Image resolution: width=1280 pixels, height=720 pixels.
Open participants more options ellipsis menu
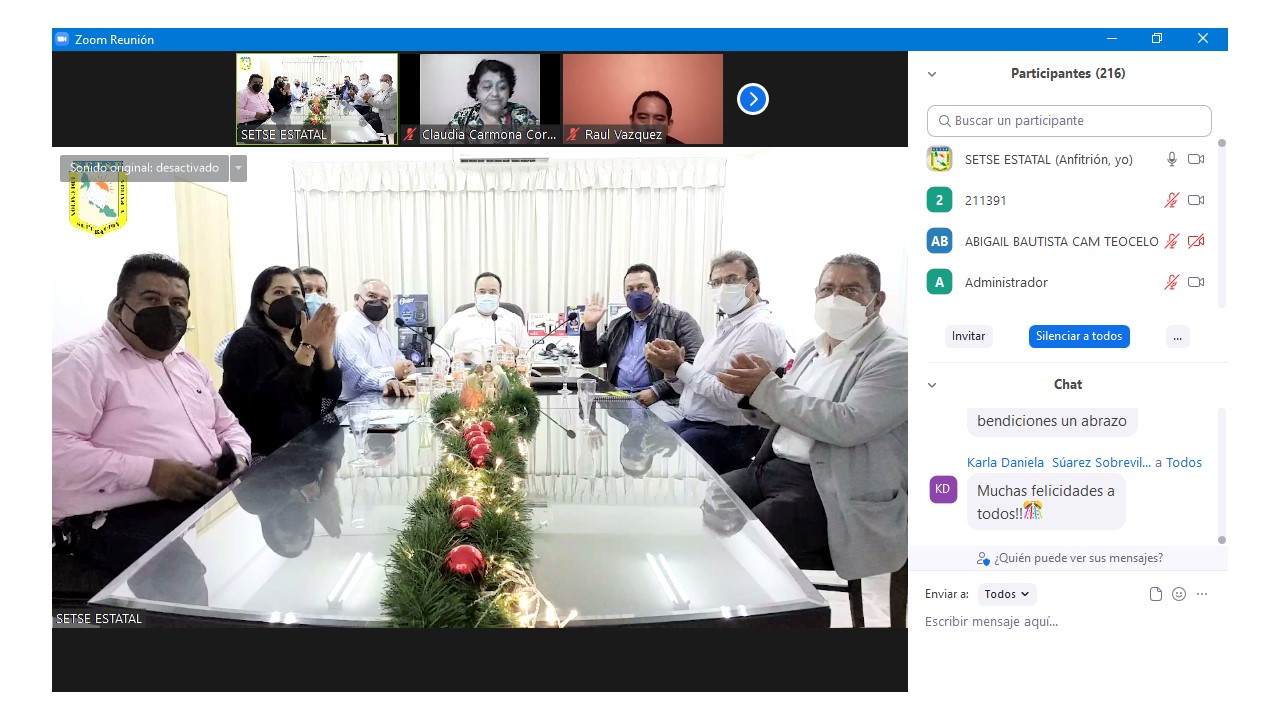point(1177,336)
